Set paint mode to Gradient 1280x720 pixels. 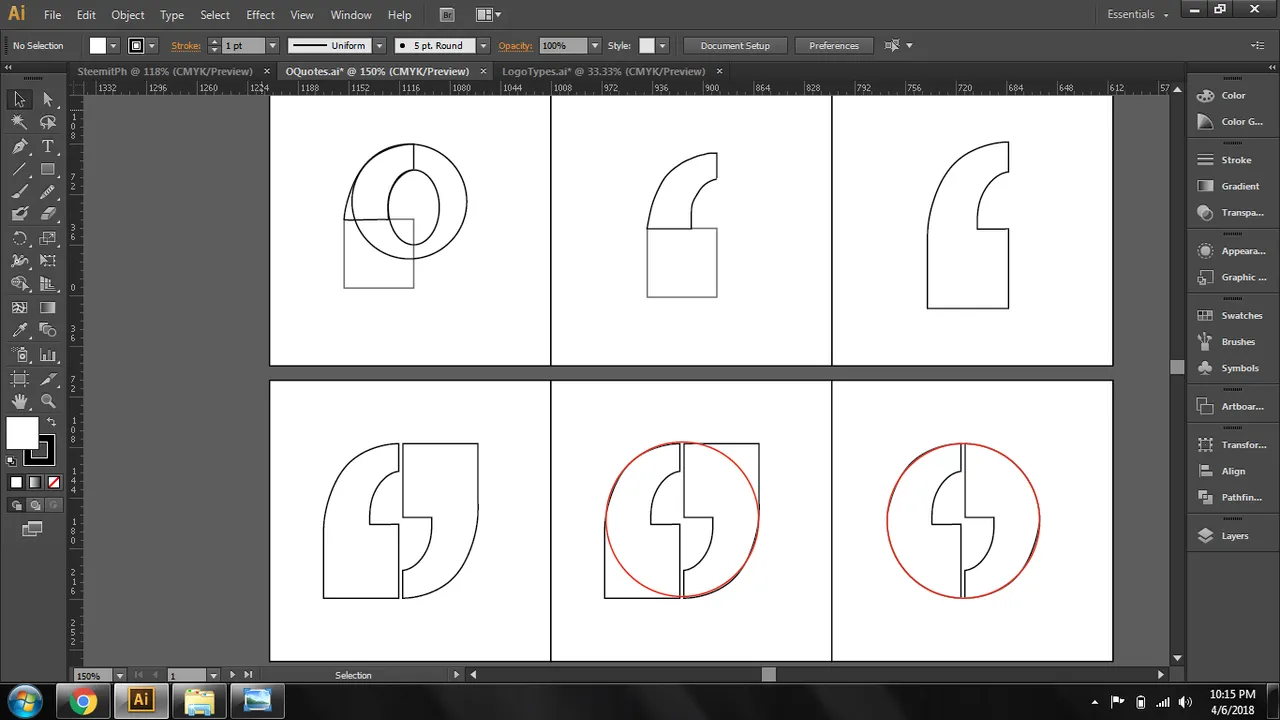(35, 482)
